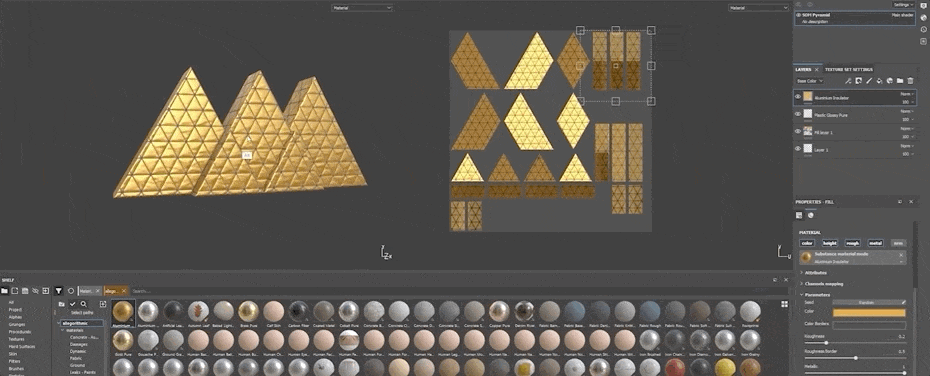This screenshot has height=376, width=930.
Task: Add a paint layer with the brush icon
Action: click(x=869, y=81)
